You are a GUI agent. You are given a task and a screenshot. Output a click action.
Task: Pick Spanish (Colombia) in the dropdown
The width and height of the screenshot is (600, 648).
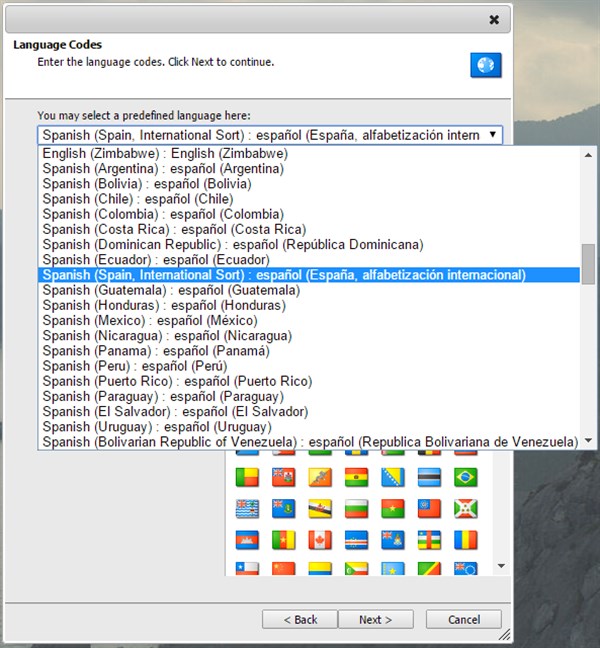click(x=309, y=214)
